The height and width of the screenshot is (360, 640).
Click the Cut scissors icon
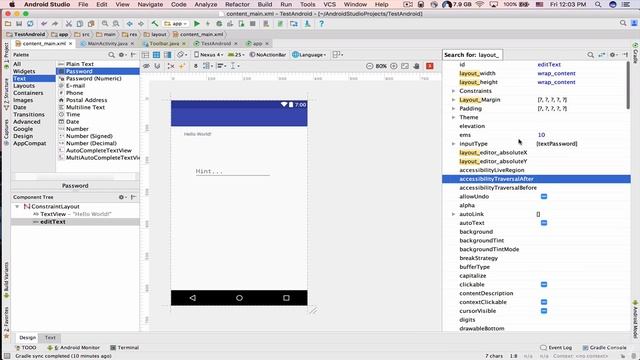69,24
